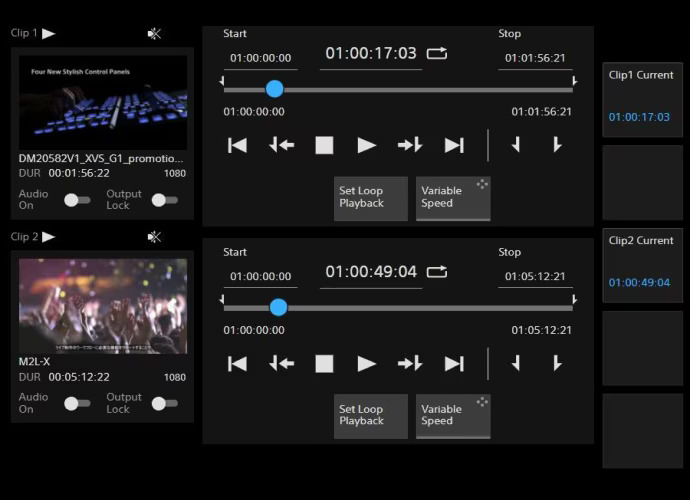This screenshot has width=690, height=500.
Task: Stop Clip 2 playback with the square button
Action: pyautogui.click(x=324, y=364)
